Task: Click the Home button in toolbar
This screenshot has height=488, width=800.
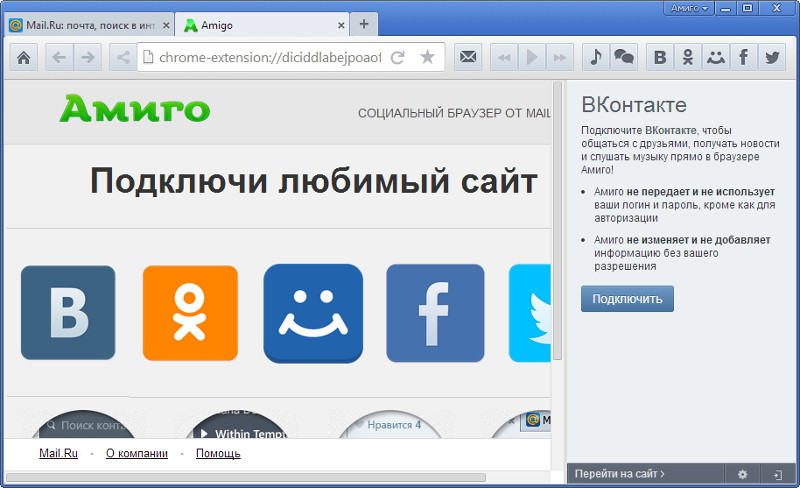Action: click(x=24, y=58)
